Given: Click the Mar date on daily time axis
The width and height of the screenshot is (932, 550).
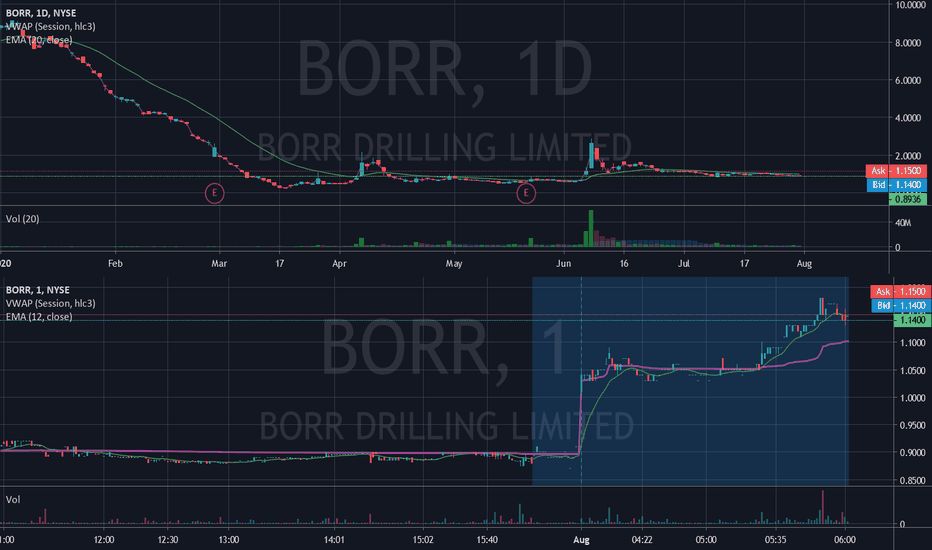Looking at the screenshot, I should (219, 263).
